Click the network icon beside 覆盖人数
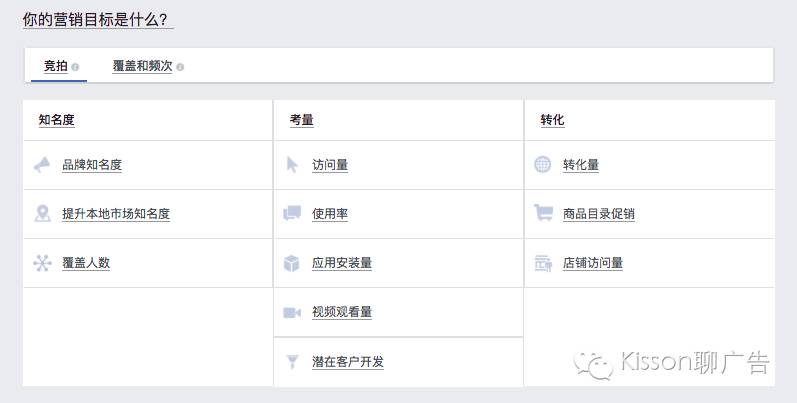797x403 pixels. tap(42, 263)
